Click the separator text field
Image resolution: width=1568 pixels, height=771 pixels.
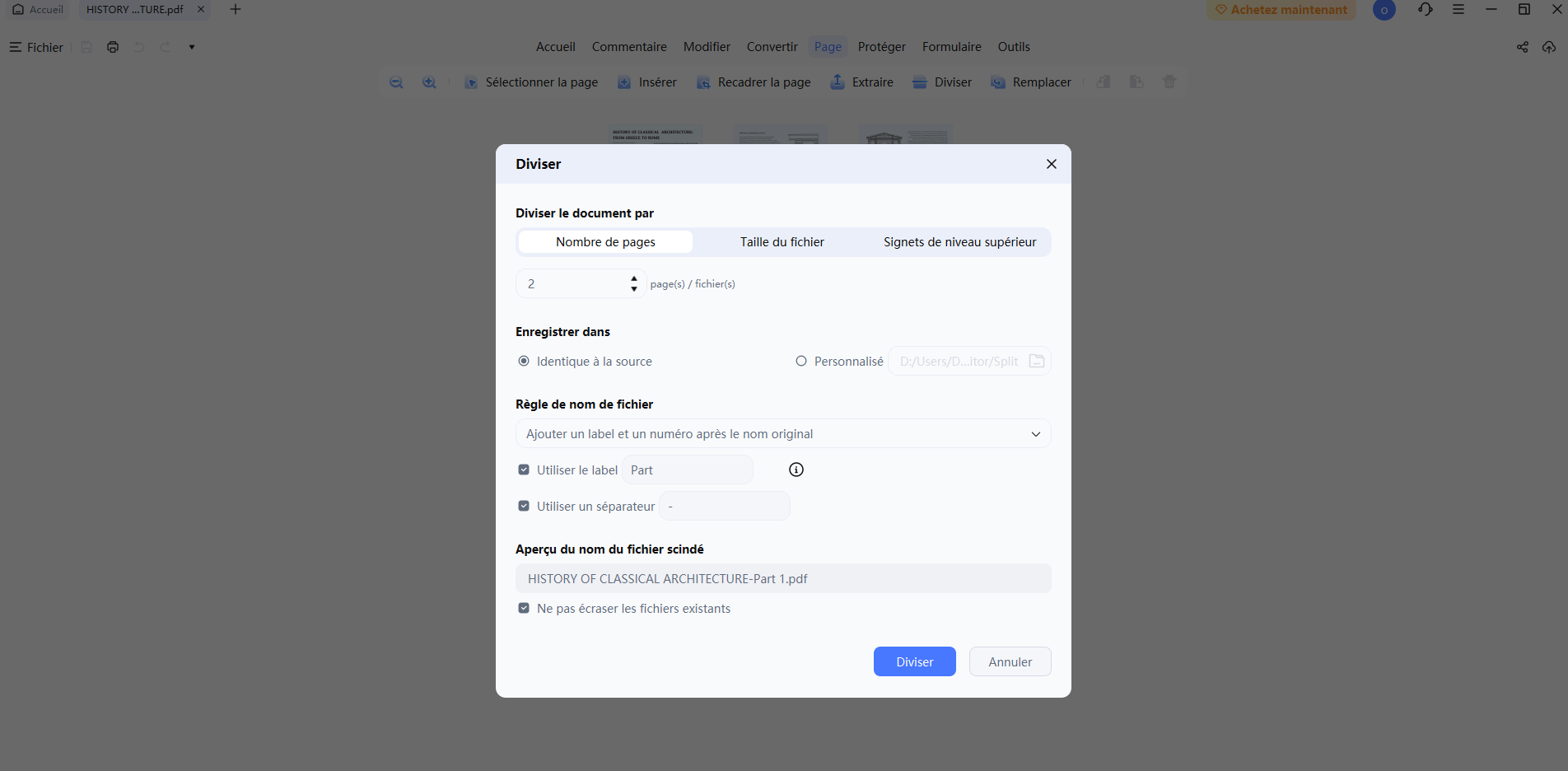click(x=725, y=506)
